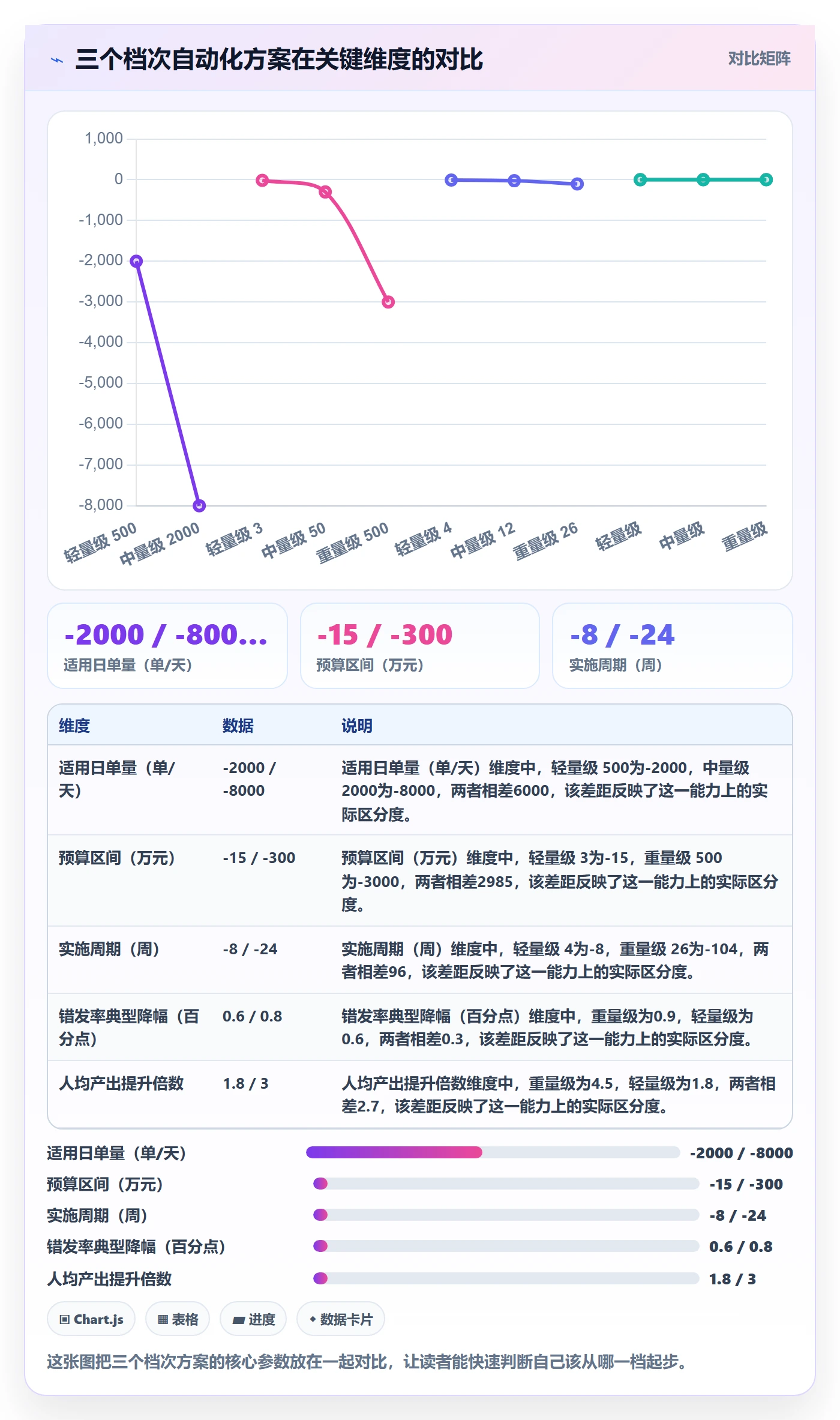
Task: Select the blue data point for 中量级 12
Action: pyautogui.click(x=514, y=180)
